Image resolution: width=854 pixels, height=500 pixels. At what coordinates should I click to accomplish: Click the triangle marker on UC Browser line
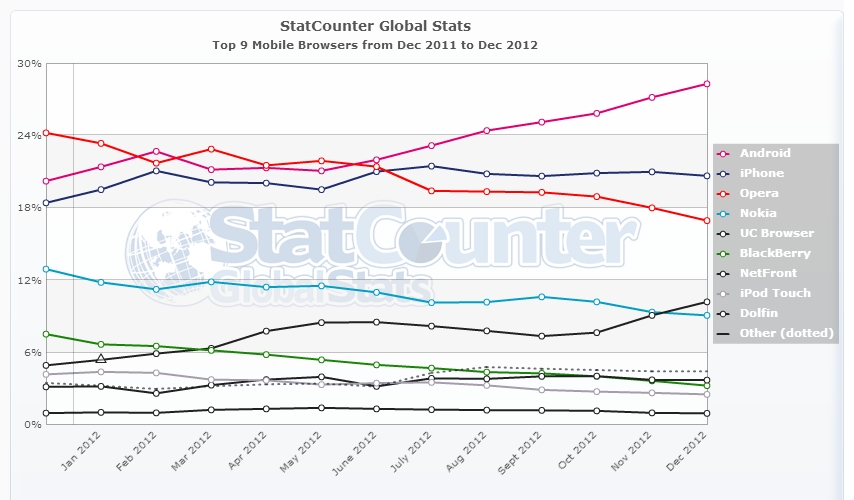point(101,359)
